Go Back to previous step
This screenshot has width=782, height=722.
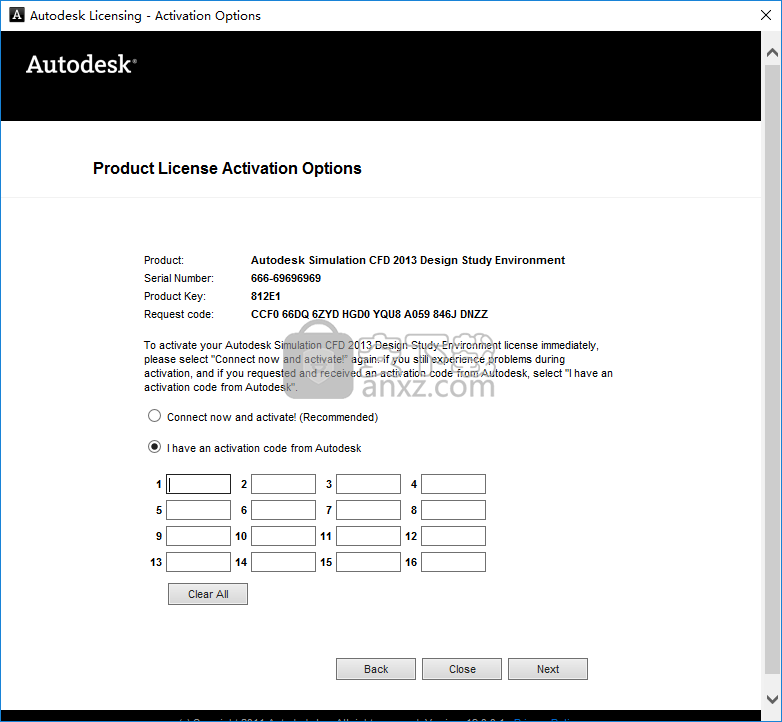coord(376,669)
